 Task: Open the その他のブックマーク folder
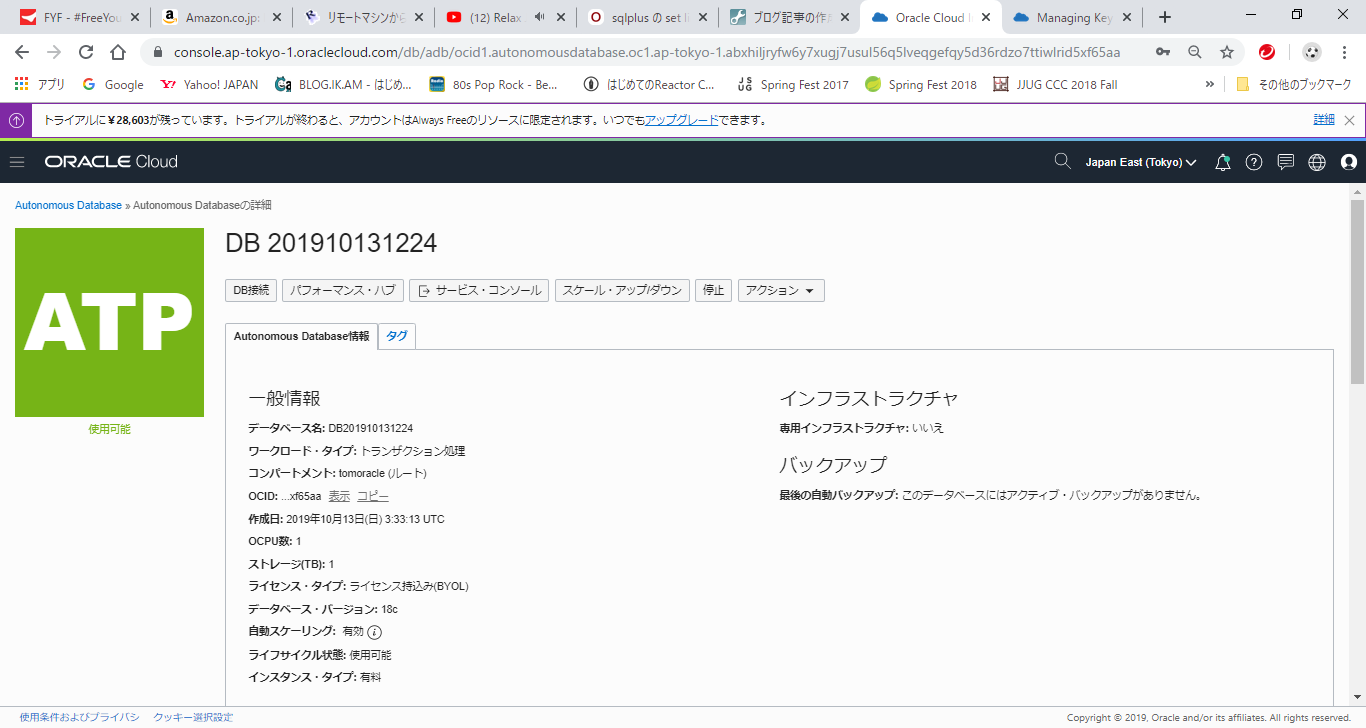coord(1294,85)
